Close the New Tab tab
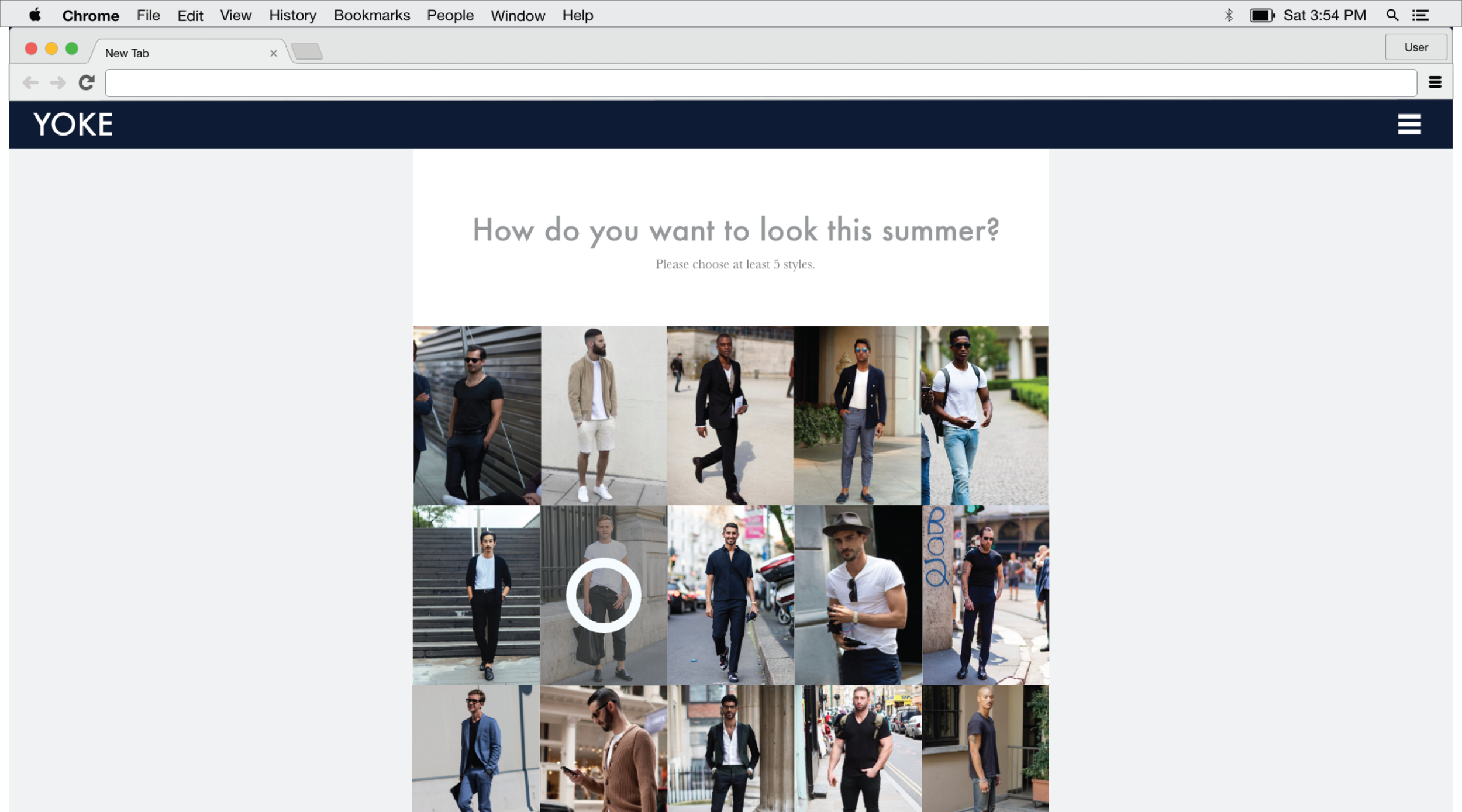 (x=273, y=53)
